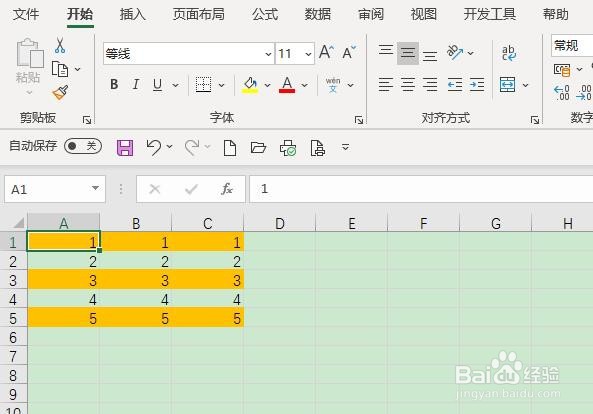Switch to the 数据 tab
This screenshot has width=593, height=414.
click(x=318, y=14)
